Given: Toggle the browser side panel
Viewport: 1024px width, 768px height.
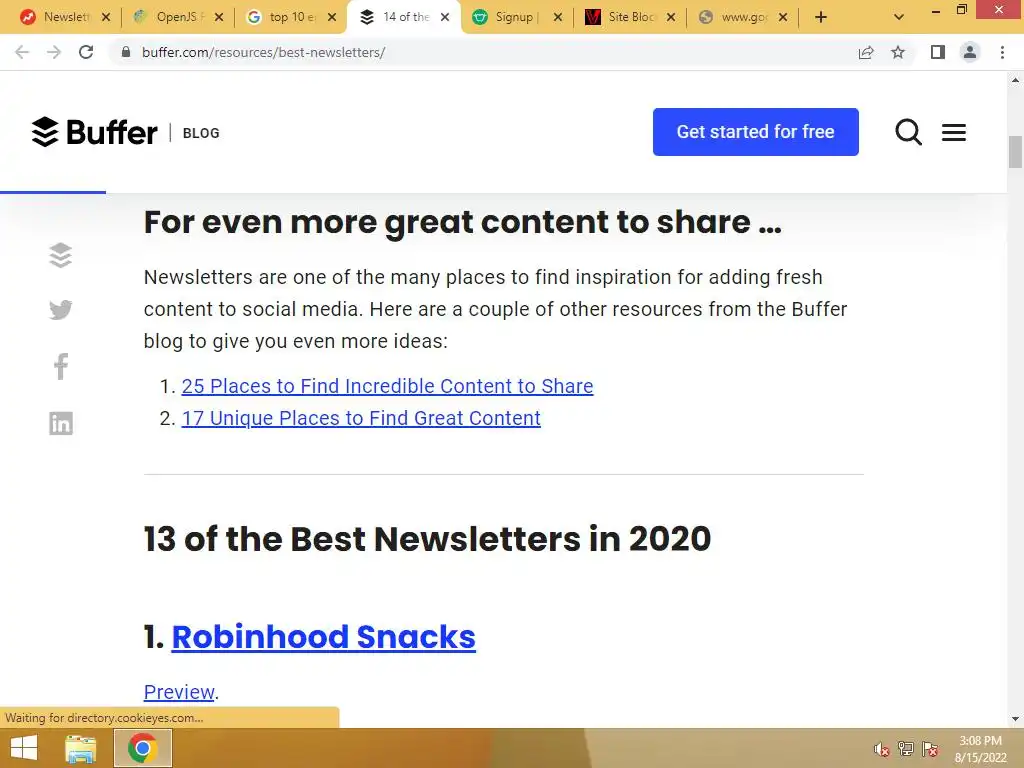Looking at the screenshot, I should tap(938, 52).
